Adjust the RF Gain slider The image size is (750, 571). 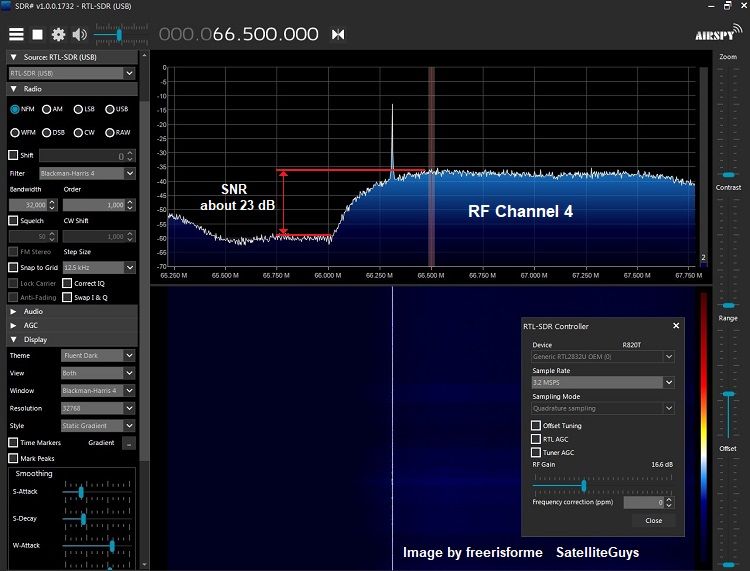pyautogui.click(x=584, y=487)
